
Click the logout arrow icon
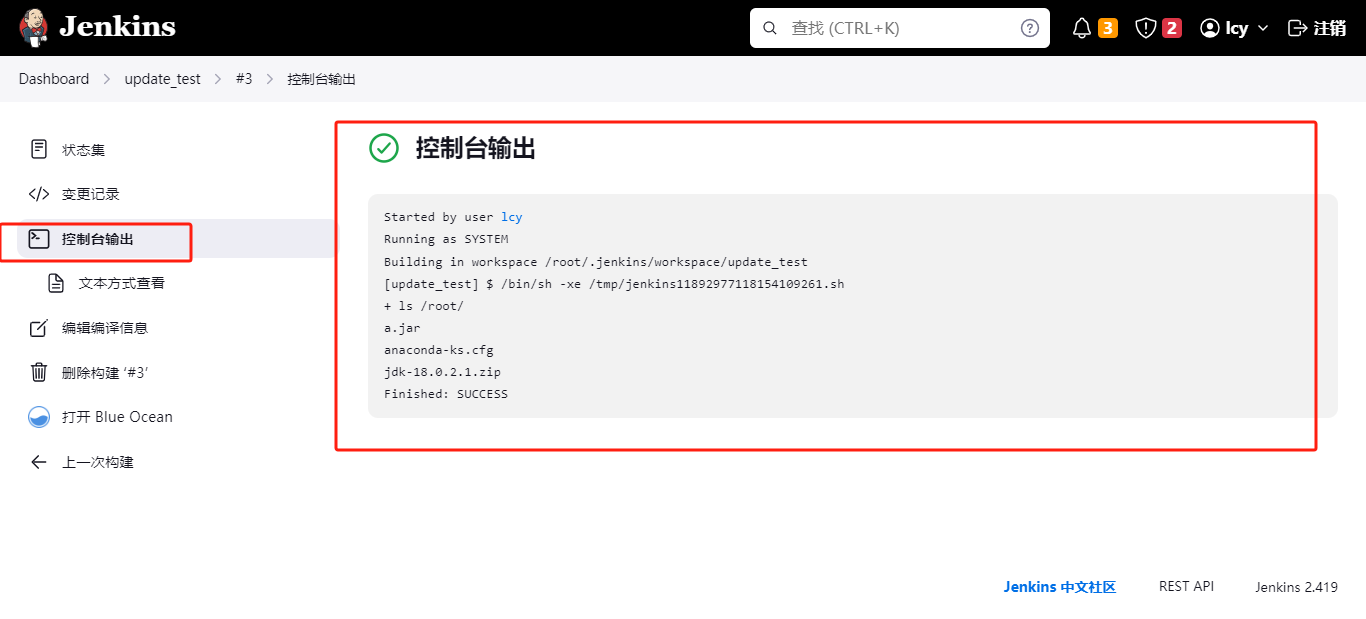(1297, 28)
